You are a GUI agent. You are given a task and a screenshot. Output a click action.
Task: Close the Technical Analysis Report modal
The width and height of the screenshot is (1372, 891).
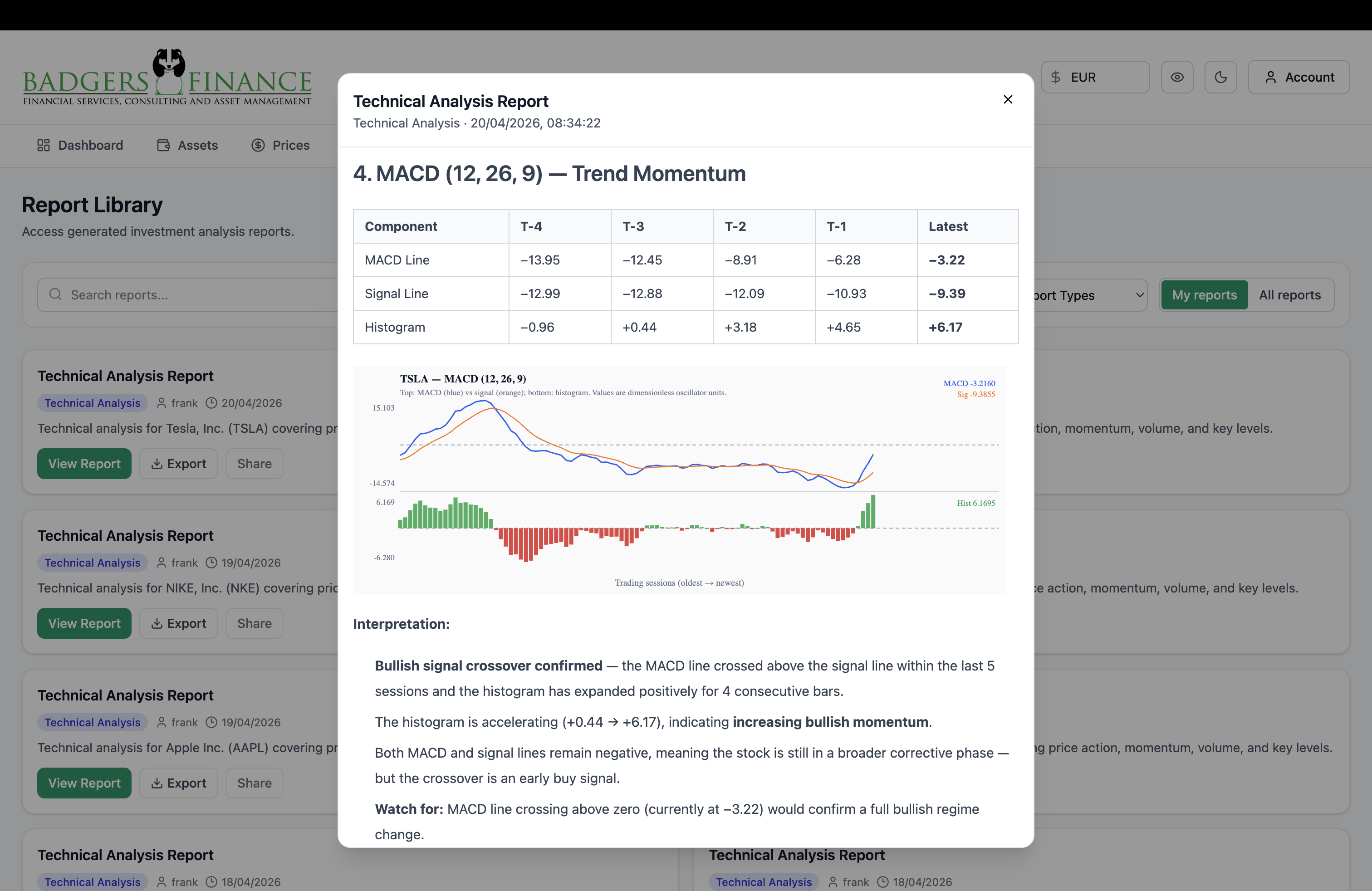tap(1008, 100)
